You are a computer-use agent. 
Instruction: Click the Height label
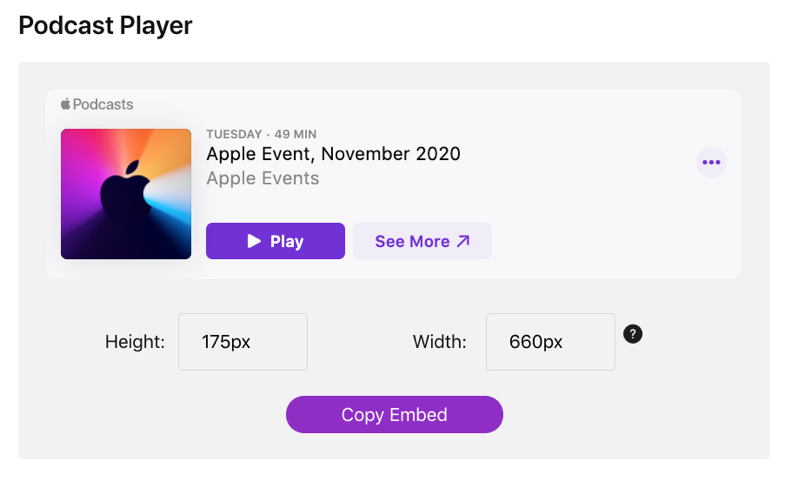134,342
